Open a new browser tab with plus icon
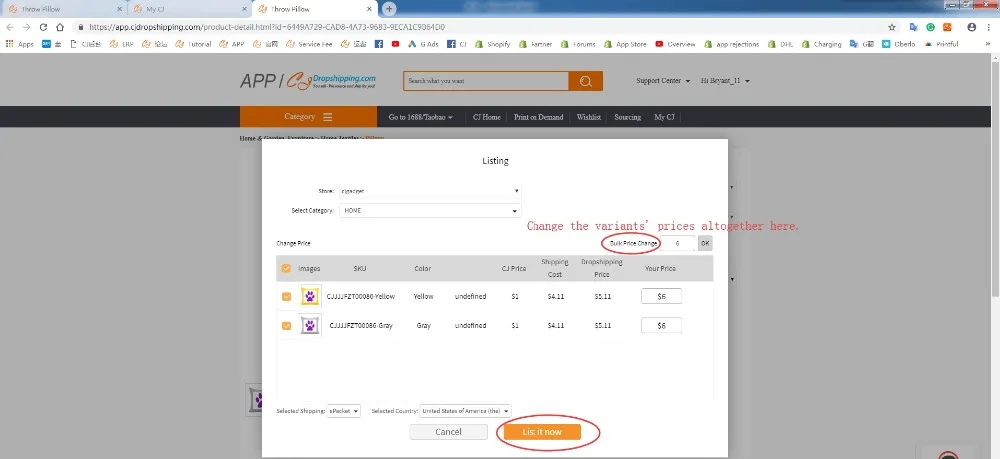The height and width of the screenshot is (459, 1000). coord(389,9)
